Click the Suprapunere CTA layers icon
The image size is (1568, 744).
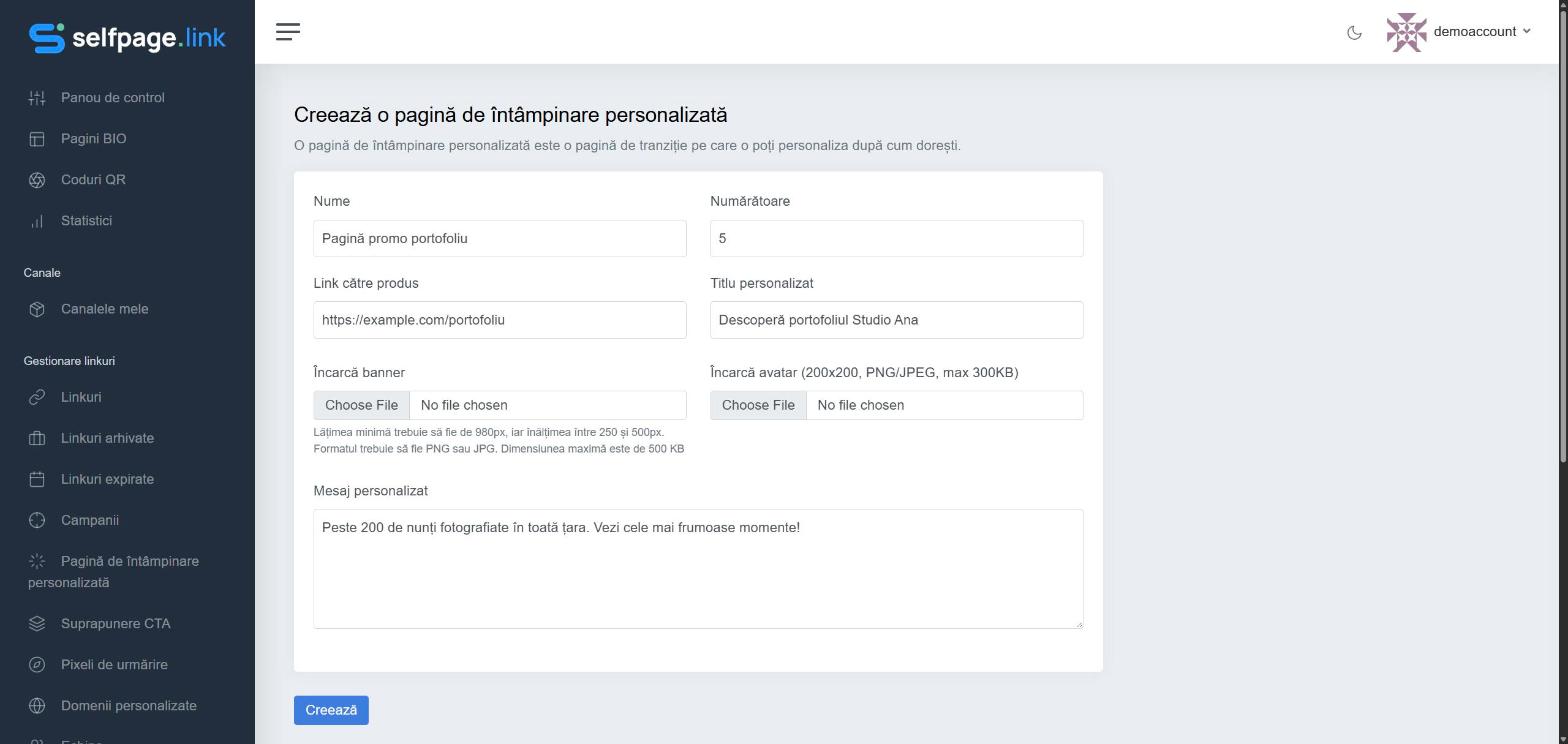(37, 624)
